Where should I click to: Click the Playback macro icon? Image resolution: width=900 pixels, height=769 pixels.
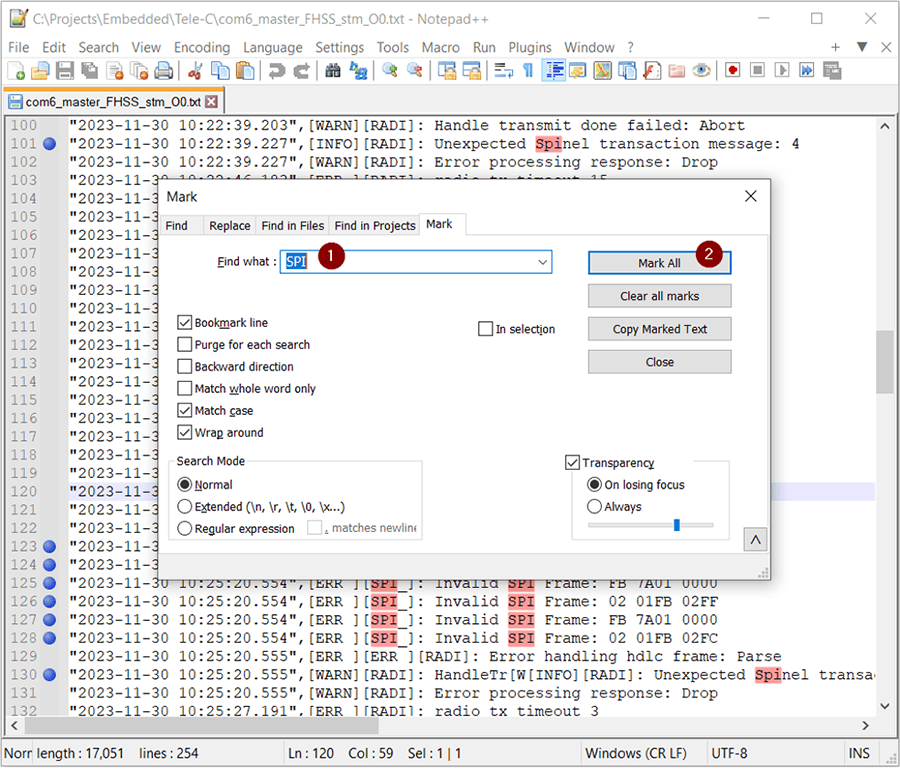(x=782, y=71)
